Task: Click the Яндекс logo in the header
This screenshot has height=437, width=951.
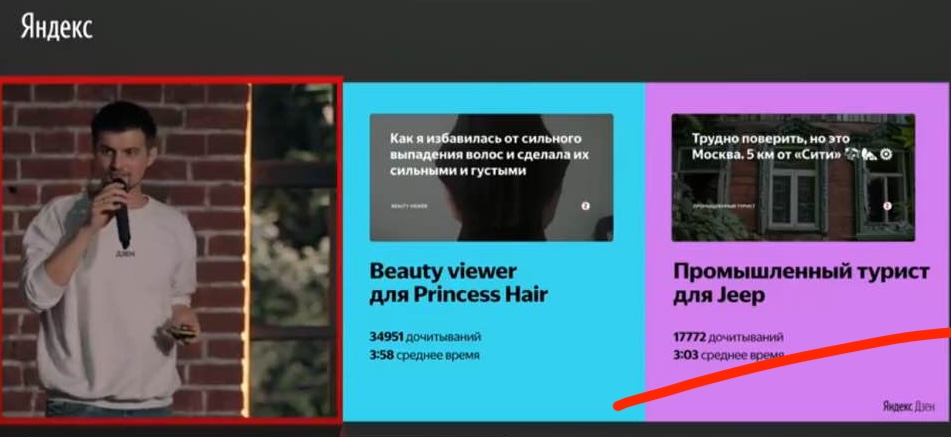Action: tap(56, 27)
